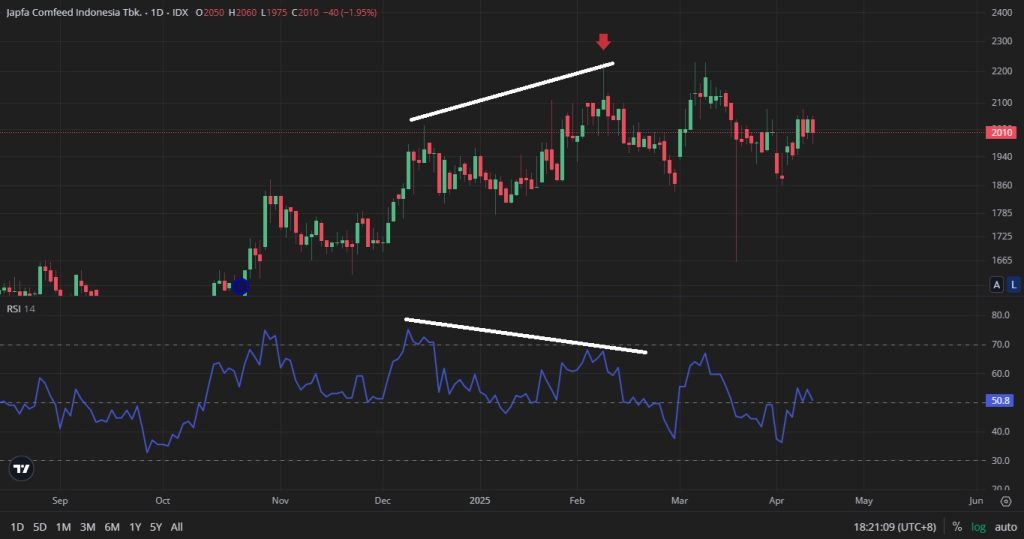
Task: Select the 5D date range
Action: pos(40,527)
